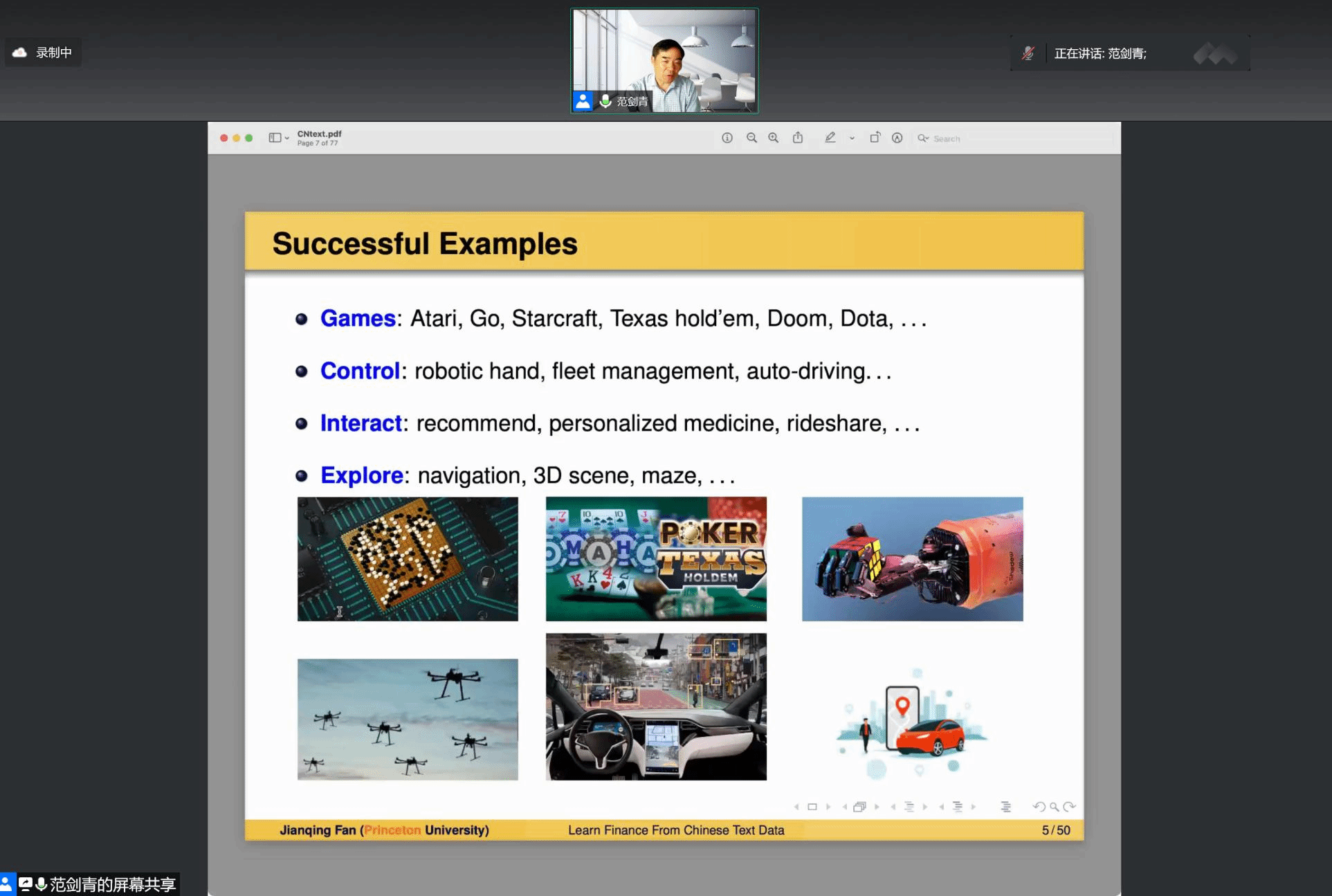Select the highlight pen tool
The width and height of the screenshot is (1332, 896).
pyautogui.click(x=830, y=138)
